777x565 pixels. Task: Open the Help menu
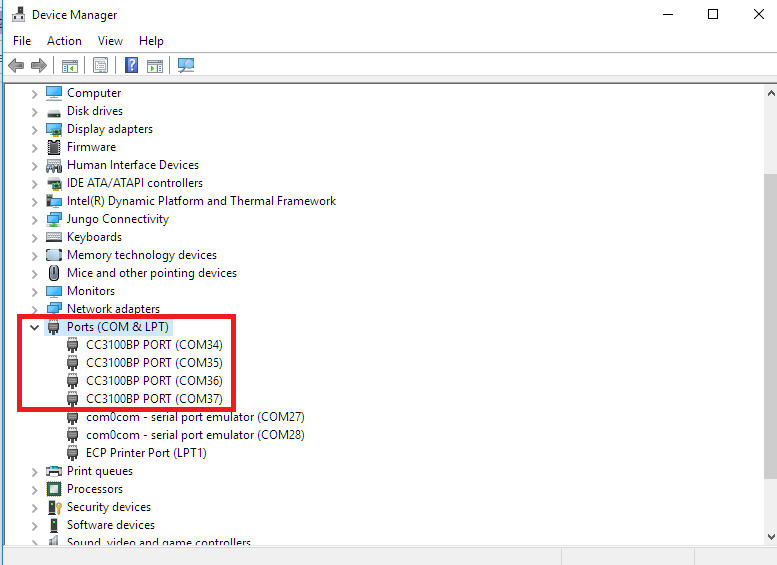pyautogui.click(x=151, y=41)
